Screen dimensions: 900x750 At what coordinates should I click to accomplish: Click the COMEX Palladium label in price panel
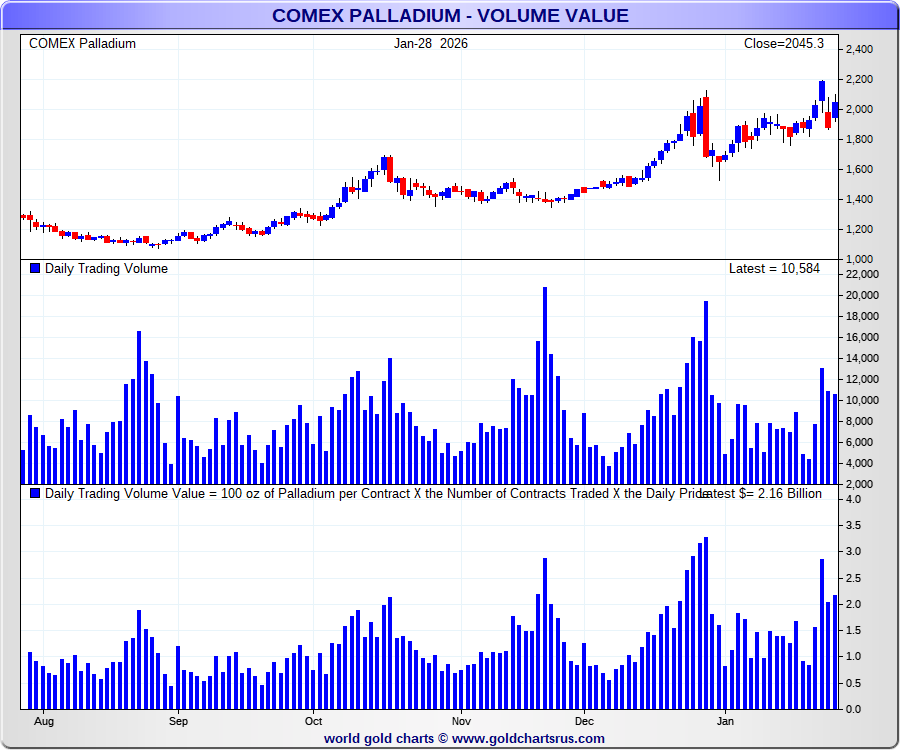[82, 43]
